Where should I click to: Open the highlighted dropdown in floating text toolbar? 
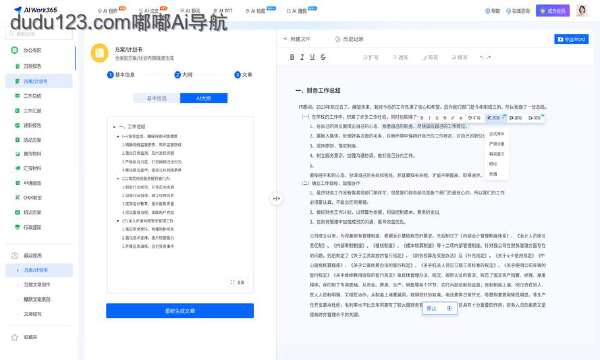[496, 118]
